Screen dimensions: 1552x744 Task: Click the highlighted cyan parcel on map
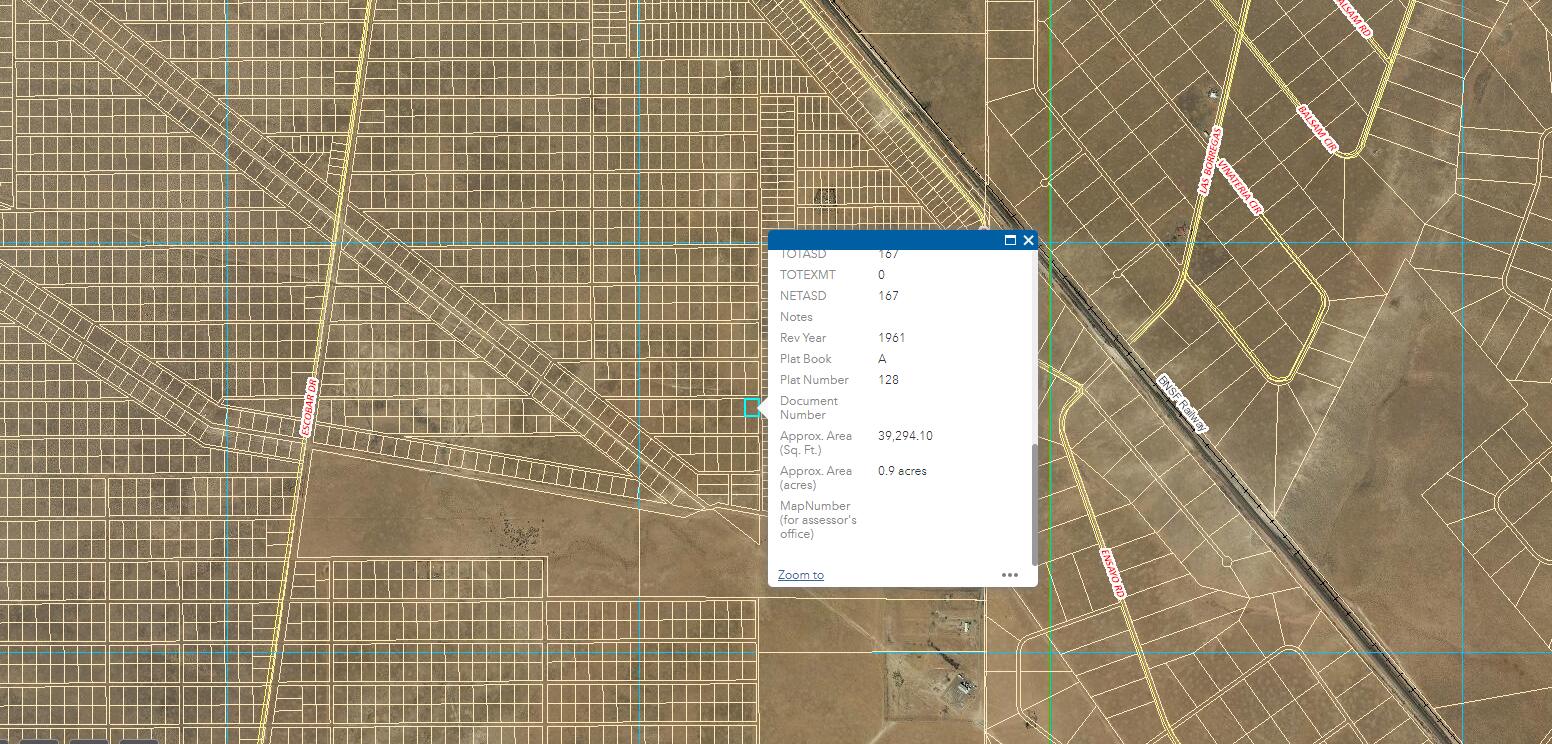[x=751, y=407]
